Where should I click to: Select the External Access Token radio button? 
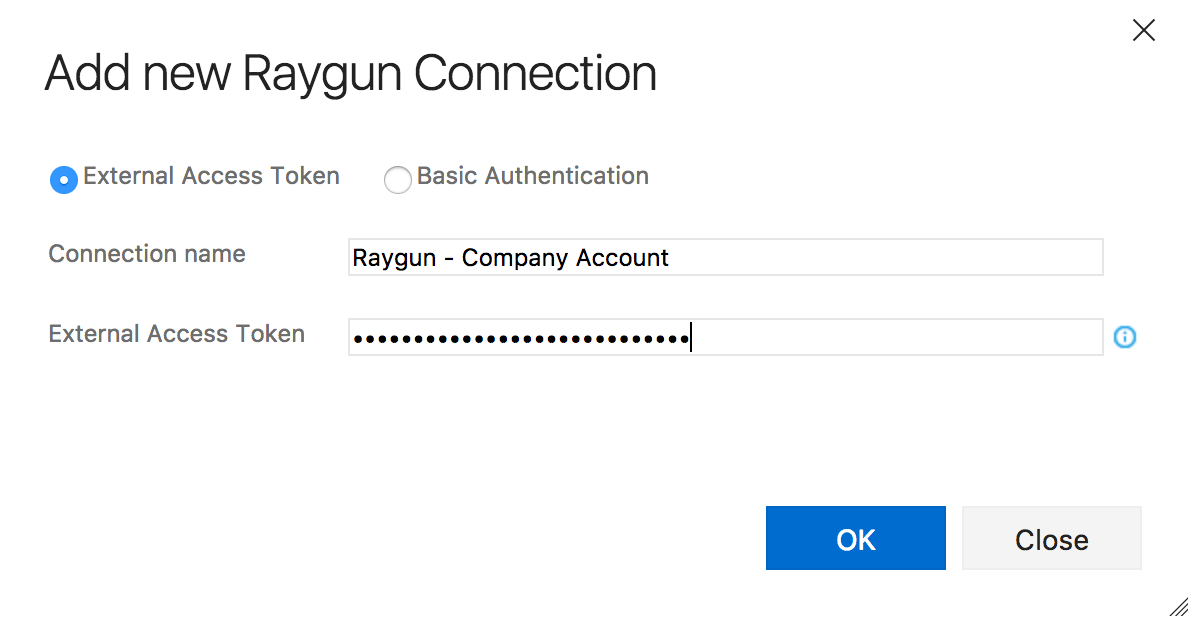coord(64,180)
